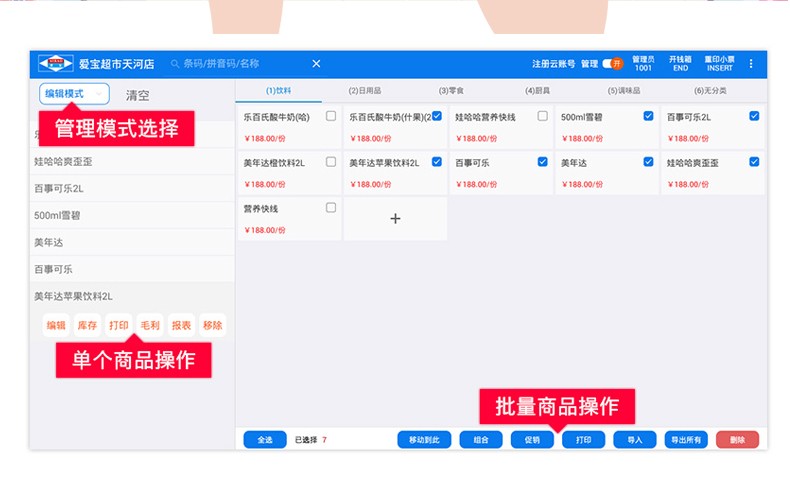
Task: Uncheck the 500ml雪碧 product checkbox
Action: coord(648,117)
